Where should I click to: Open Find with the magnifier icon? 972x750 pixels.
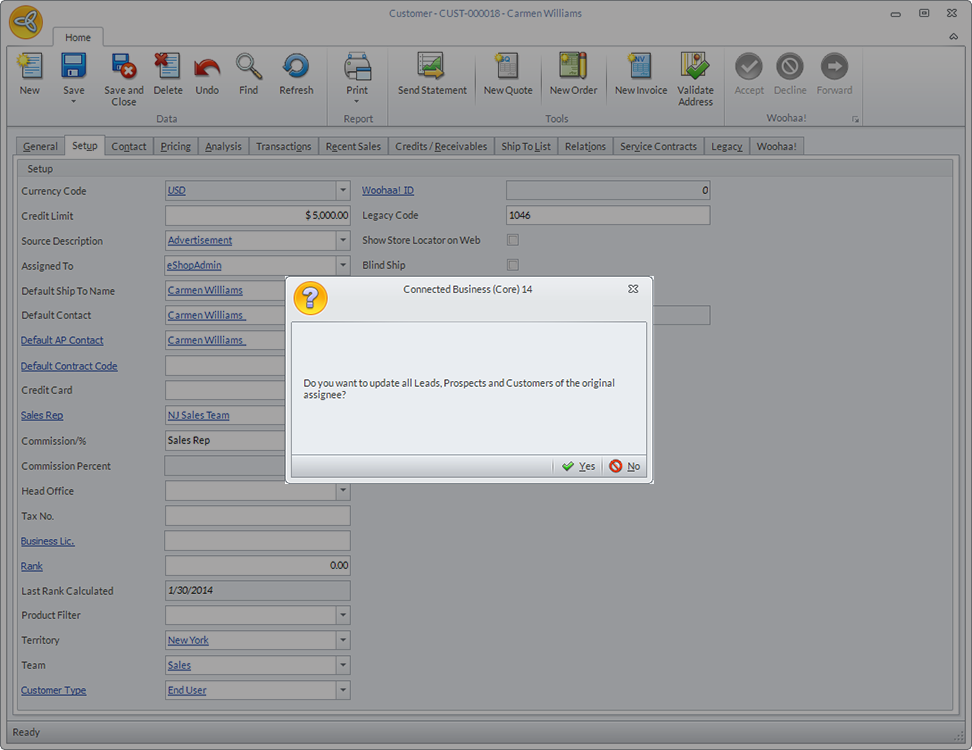coord(249,68)
